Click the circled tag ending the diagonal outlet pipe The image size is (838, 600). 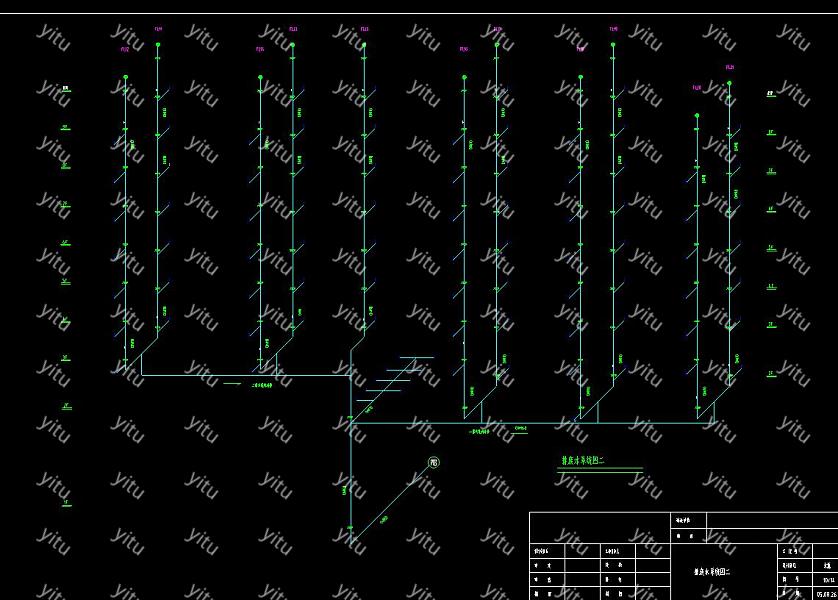434,463
